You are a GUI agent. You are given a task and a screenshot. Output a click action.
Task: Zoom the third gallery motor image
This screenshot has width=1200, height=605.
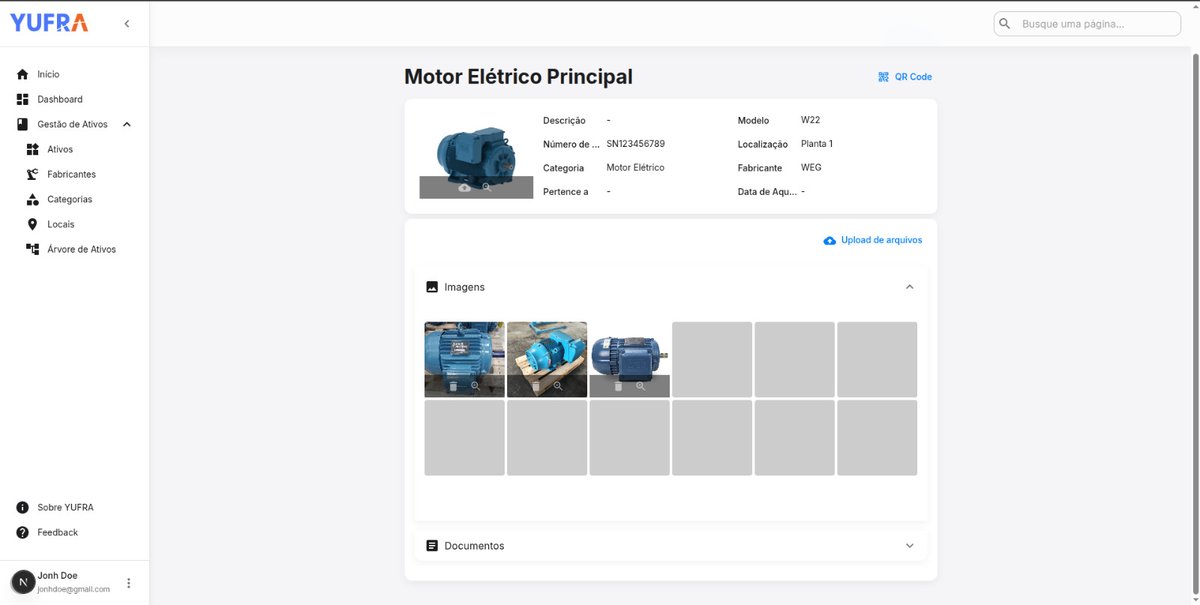pyautogui.click(x=641, y=385)
